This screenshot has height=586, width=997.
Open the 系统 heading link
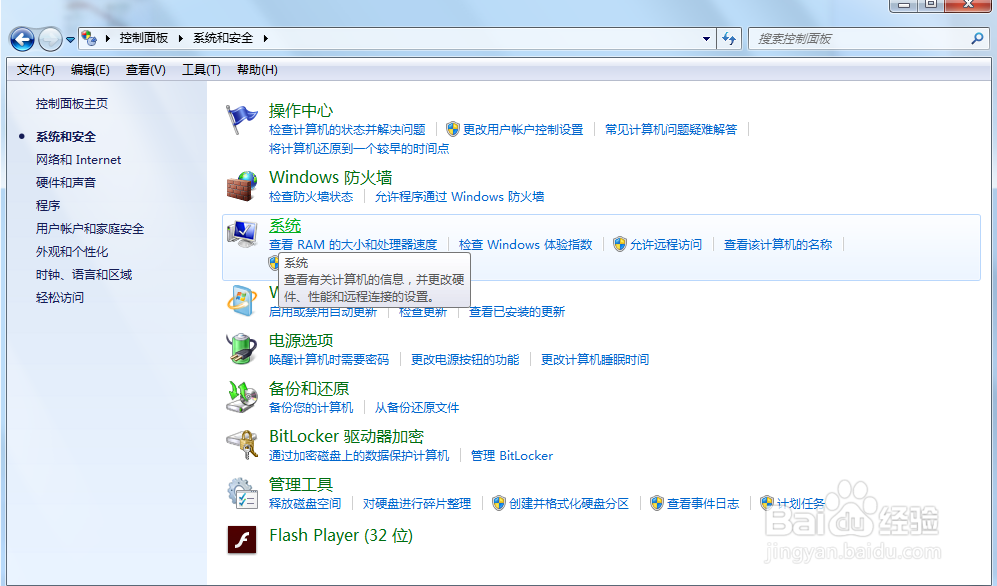[285, 226]
